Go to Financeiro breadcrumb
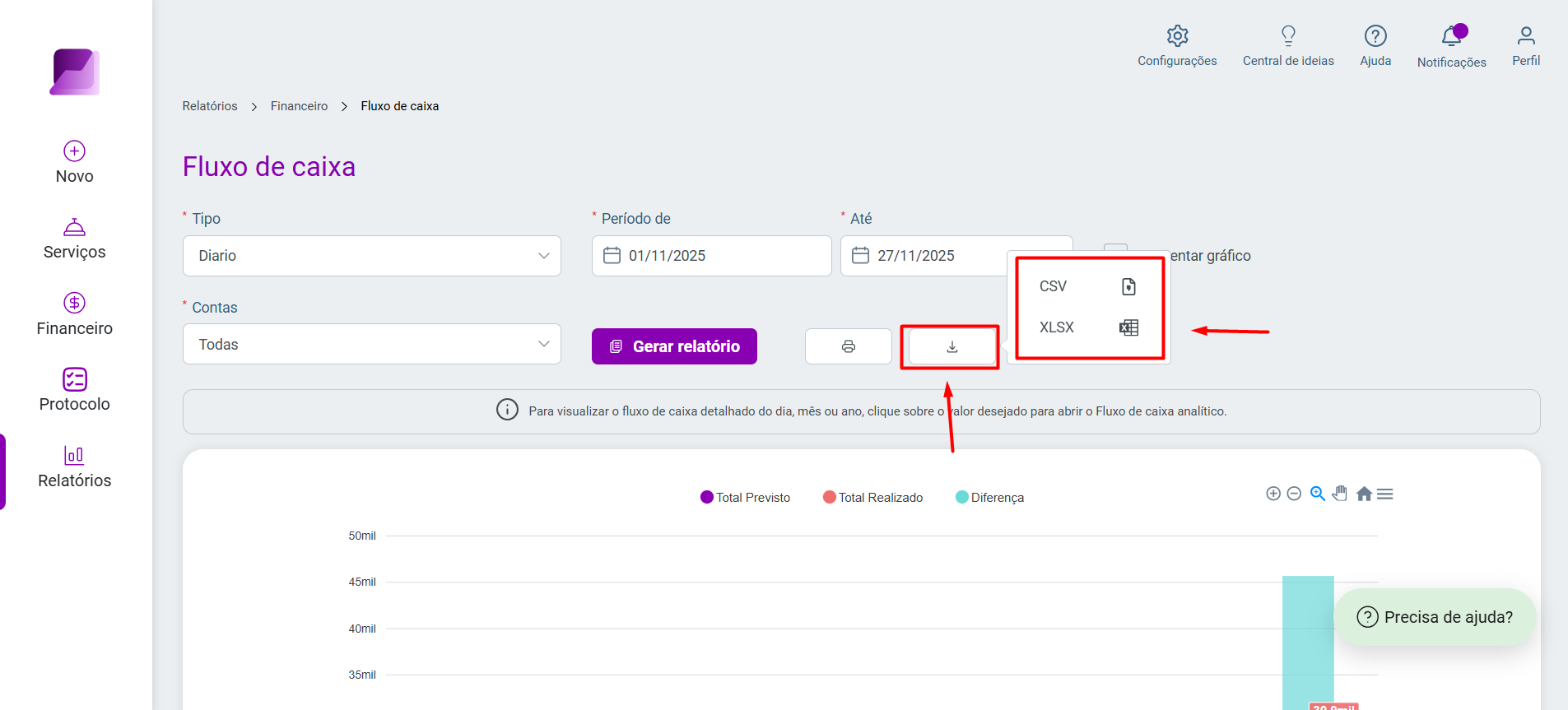This screenshot has width=1568, height=710. click(x=299, y=106)
